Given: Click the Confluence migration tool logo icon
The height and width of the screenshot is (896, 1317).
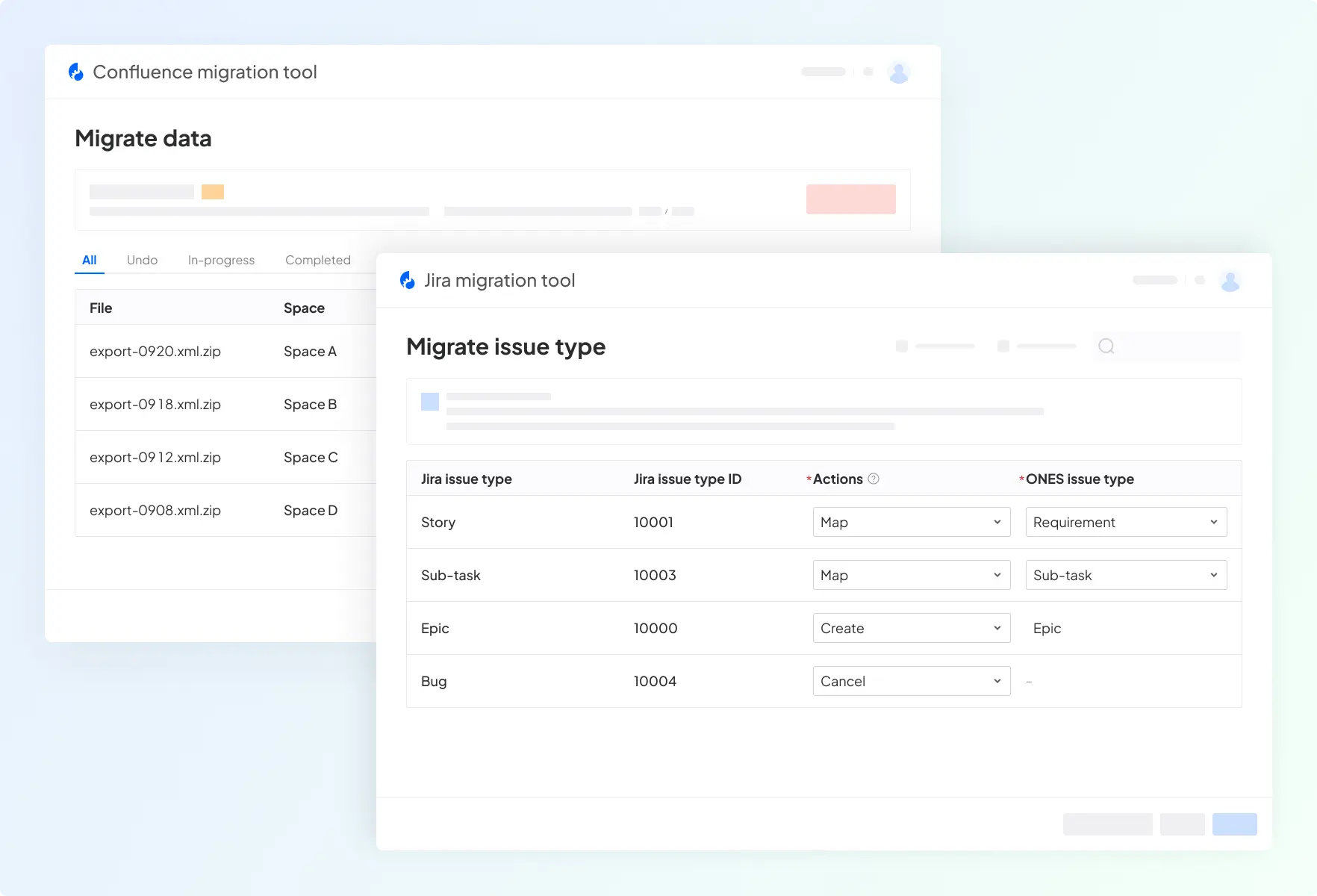Looking at the screenshot, I should coord(77,72).
